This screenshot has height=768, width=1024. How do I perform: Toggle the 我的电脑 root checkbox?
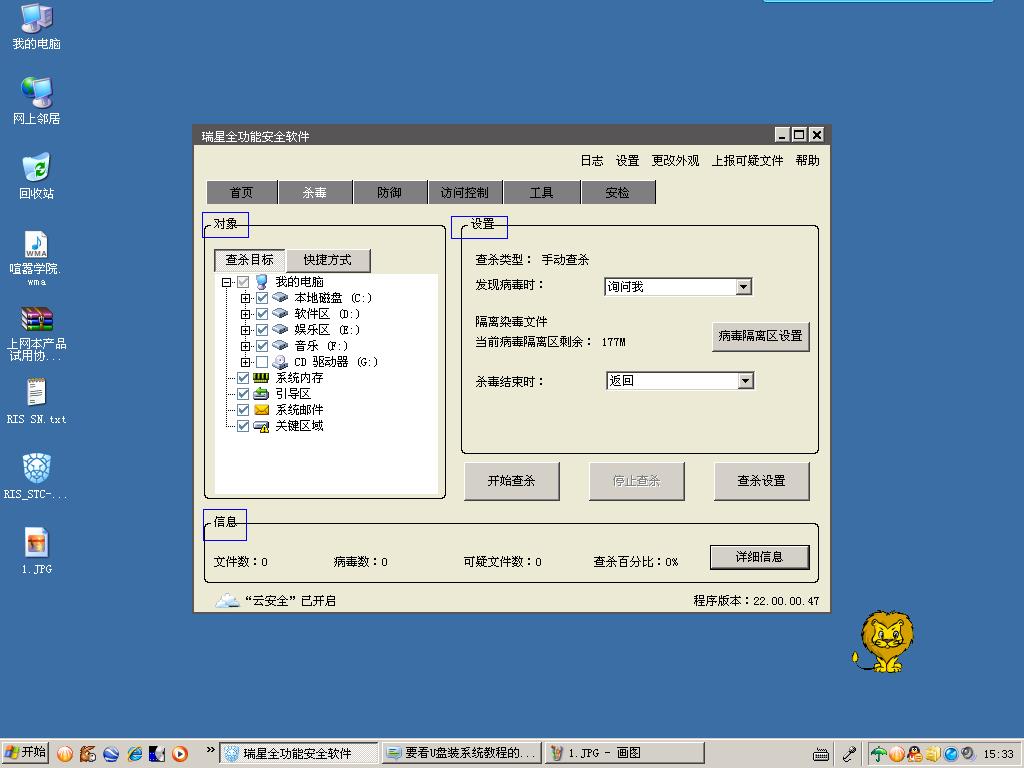pos(243,282)
